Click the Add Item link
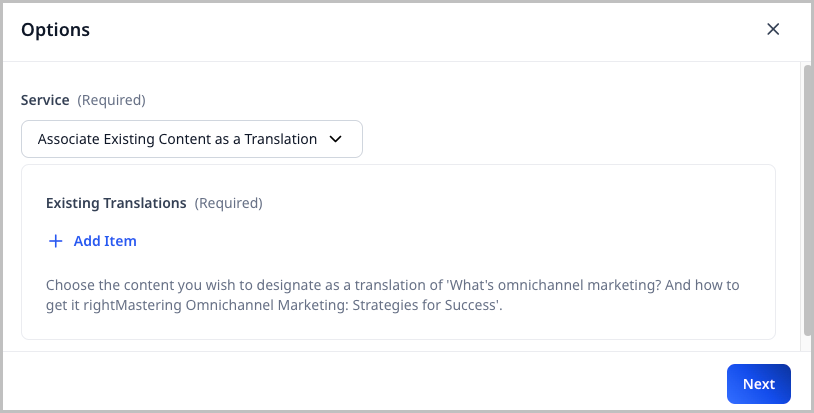The image size is (814, 413). click(104, 241)
